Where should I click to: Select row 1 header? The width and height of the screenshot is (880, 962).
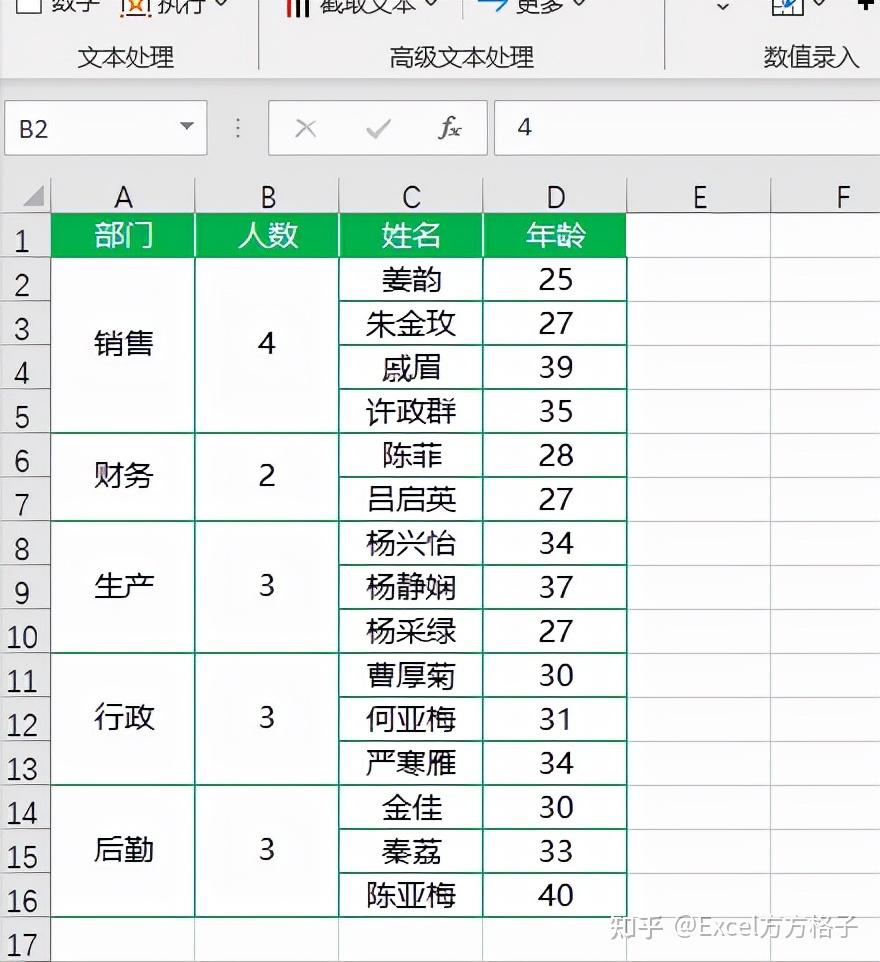(25, 236)
